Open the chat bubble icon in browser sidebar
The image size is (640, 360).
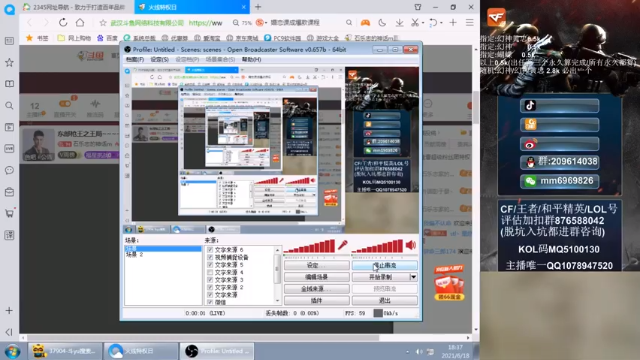coord(9,170)
